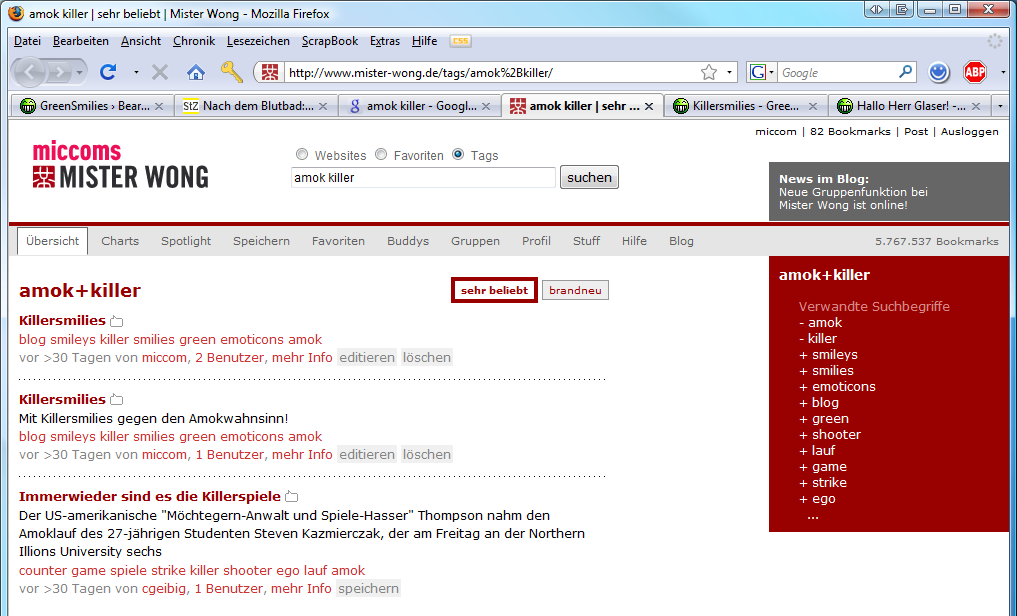
Task: Click the Ausloggen link
Action: pyautogui.click(x=970, y=132)
